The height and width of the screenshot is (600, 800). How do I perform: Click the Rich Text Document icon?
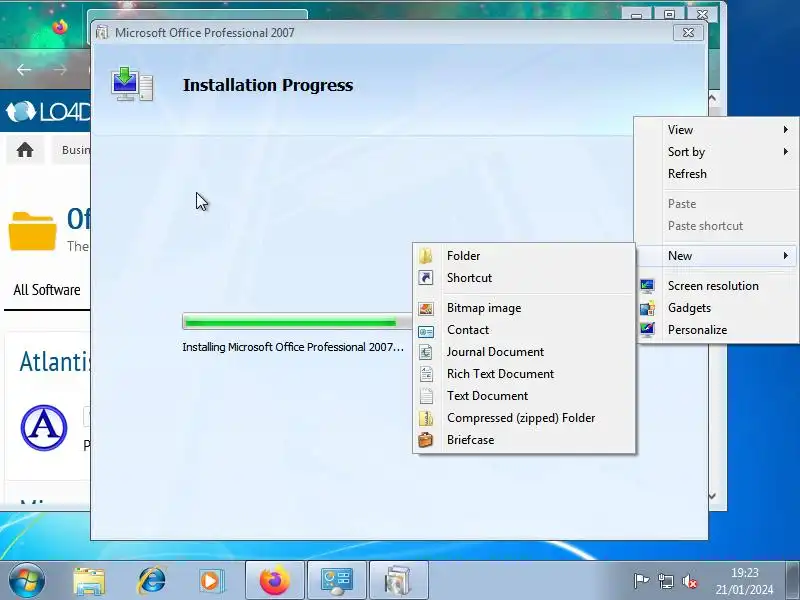426,373
